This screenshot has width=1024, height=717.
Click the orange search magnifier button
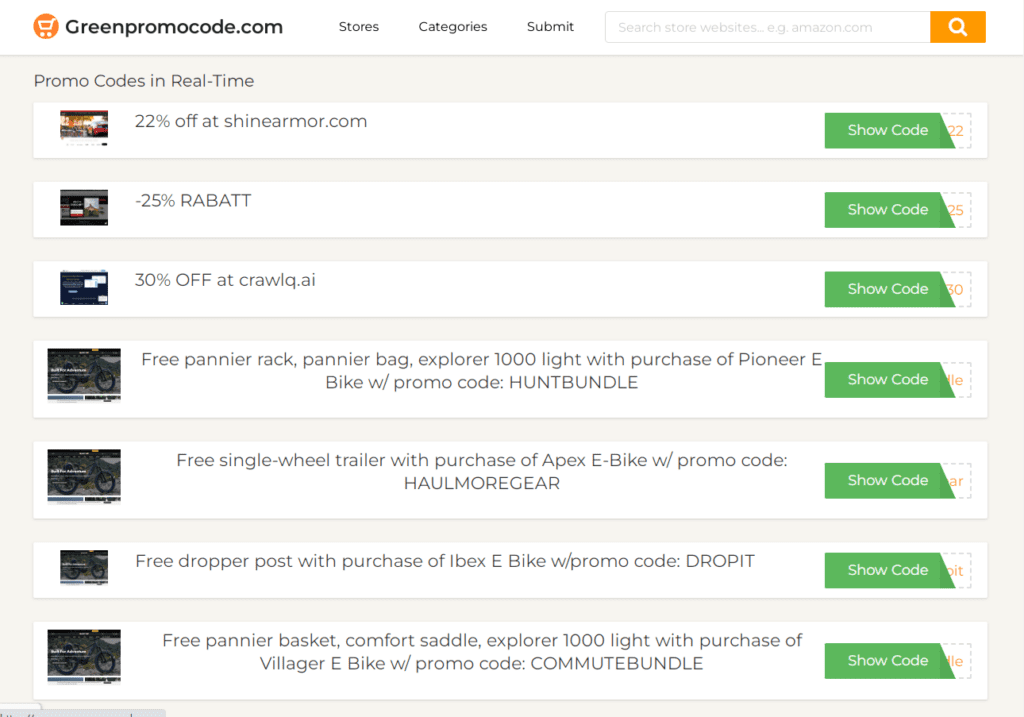(957, 27)
